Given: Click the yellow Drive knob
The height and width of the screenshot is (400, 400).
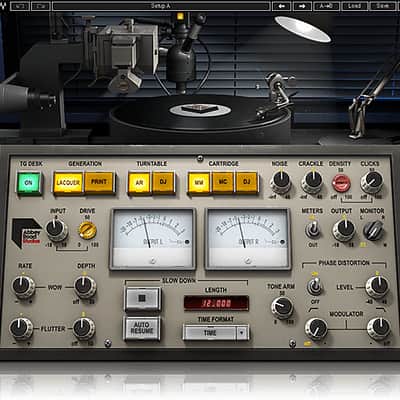Looking at the screenshot, I should click(x=87, y=230).
